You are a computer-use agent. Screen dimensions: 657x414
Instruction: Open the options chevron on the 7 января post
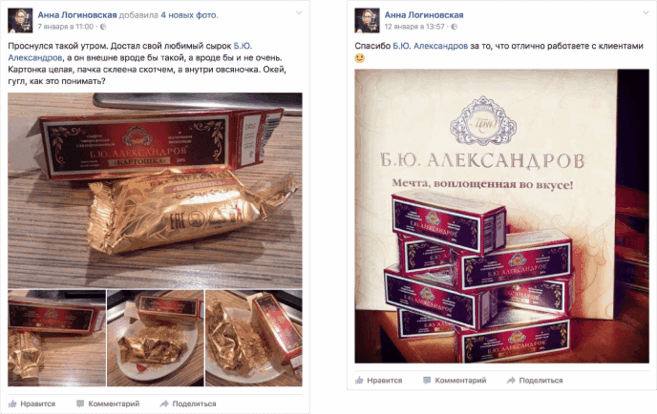(x=299, y=13)
